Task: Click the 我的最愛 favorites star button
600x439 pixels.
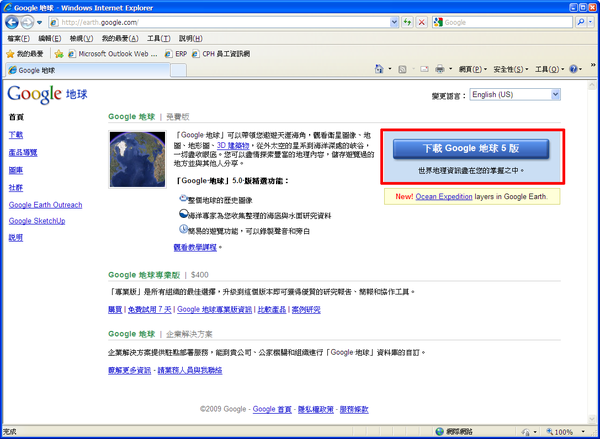Action: (25, 54)
